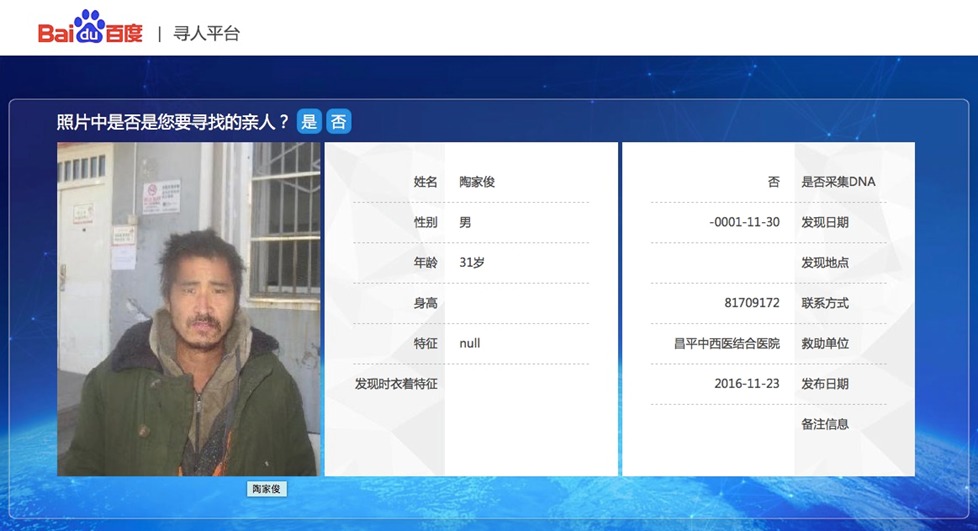Viewport: 978px width, 531px height.
Task: Click the Baidu logo
Action: click(x=90, y=27)
